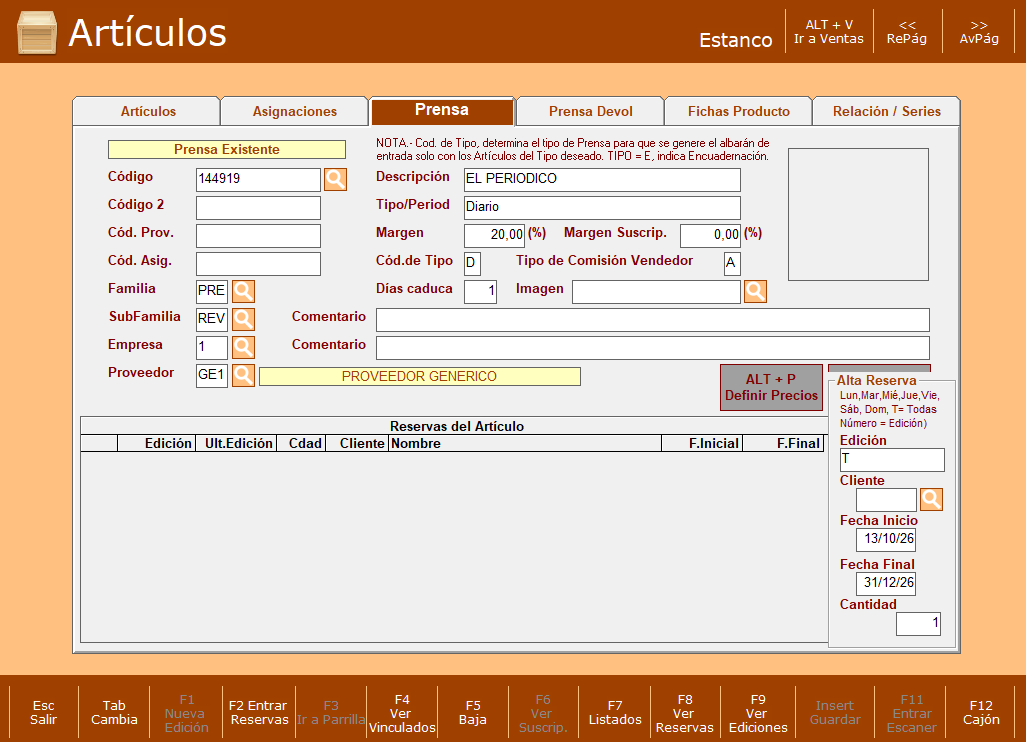Click the Código input field
Image resolution: width=1026 pixels, height=742 pixels.
tap(258, 179)
